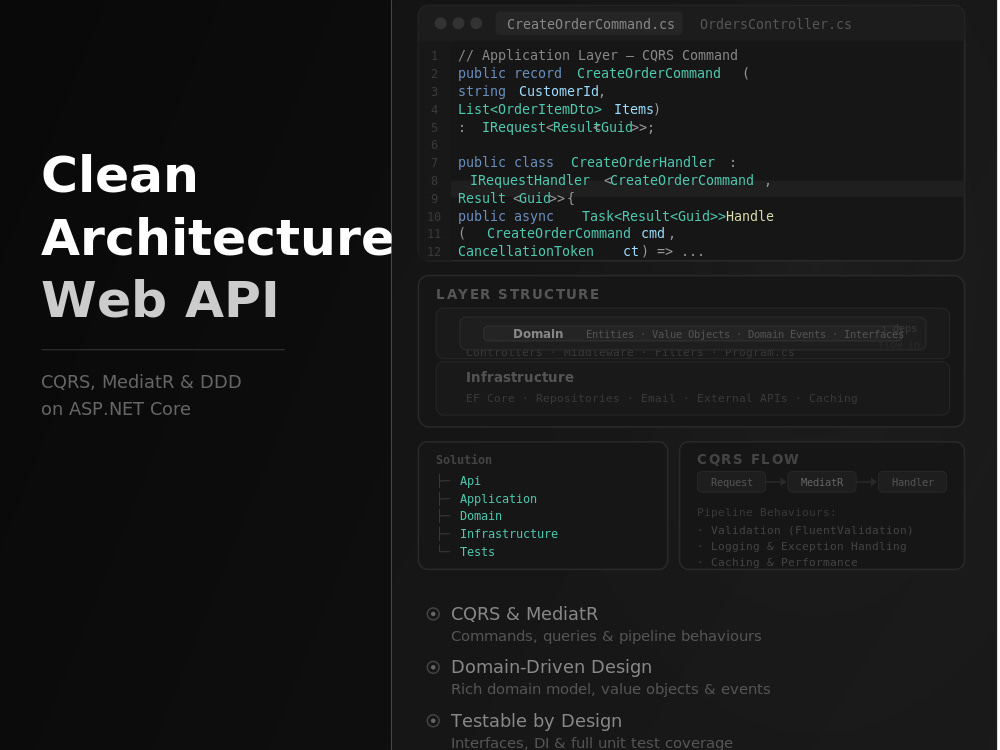Click the bullet icon beside Testable by Design
The height and width of the screenshot is (750, 1000).
click(x=433, y=721)
